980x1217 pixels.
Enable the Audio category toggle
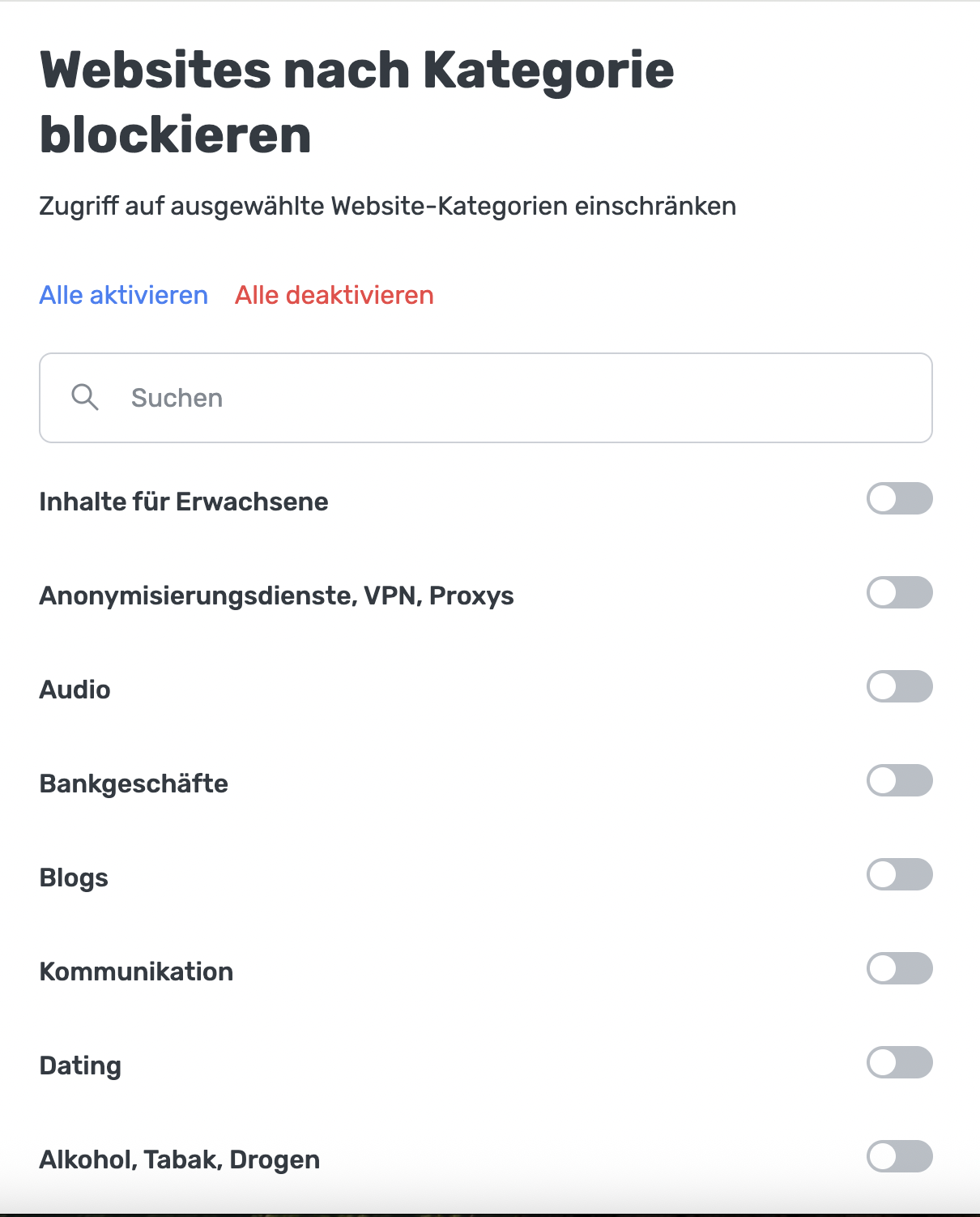(x=899, y=686)
